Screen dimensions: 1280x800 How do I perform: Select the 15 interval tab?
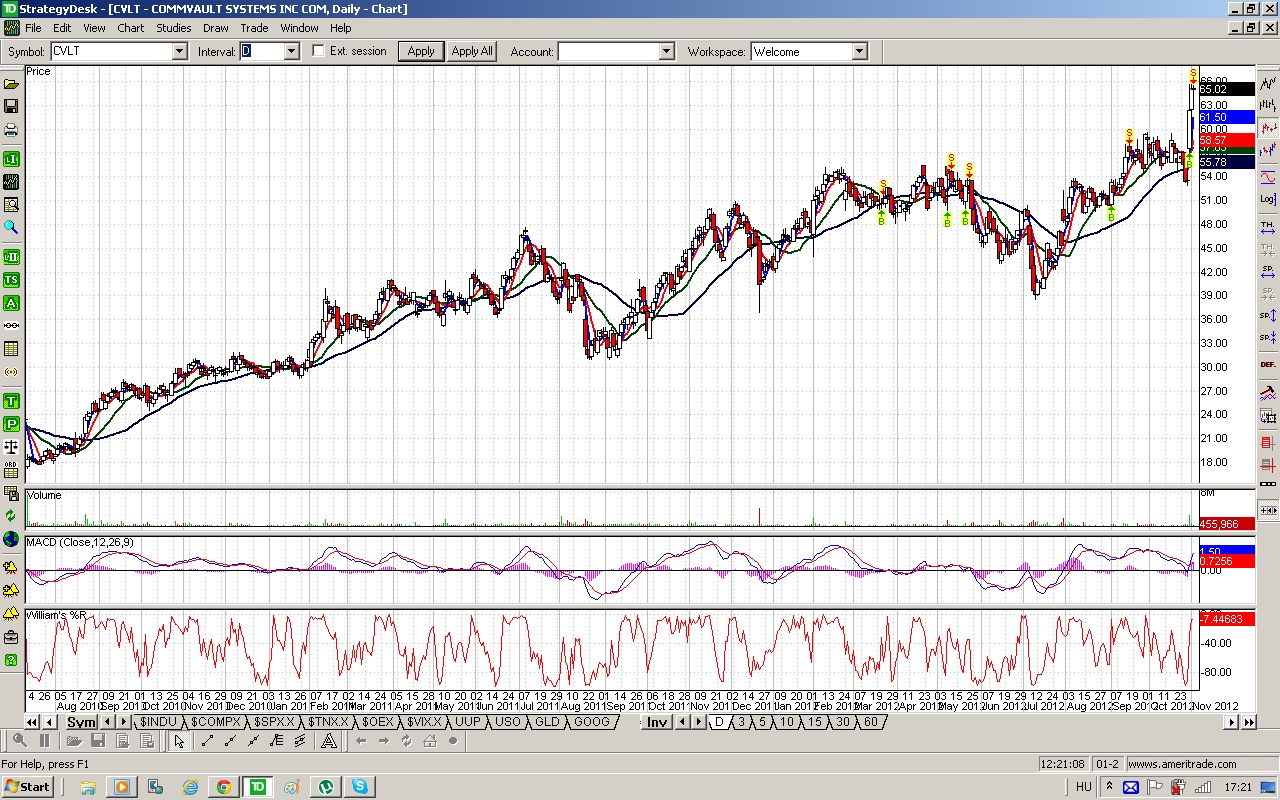815,722
